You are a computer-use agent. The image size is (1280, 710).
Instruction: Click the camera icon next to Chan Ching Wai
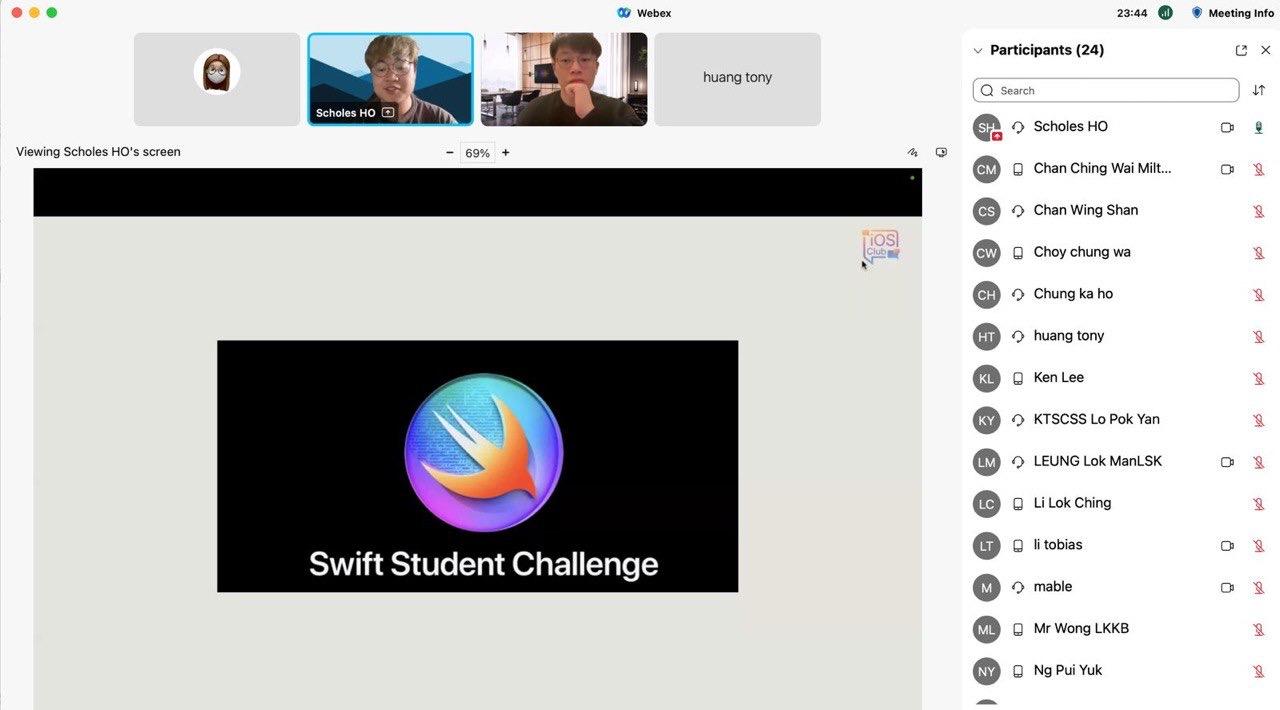pos(1227,169)
